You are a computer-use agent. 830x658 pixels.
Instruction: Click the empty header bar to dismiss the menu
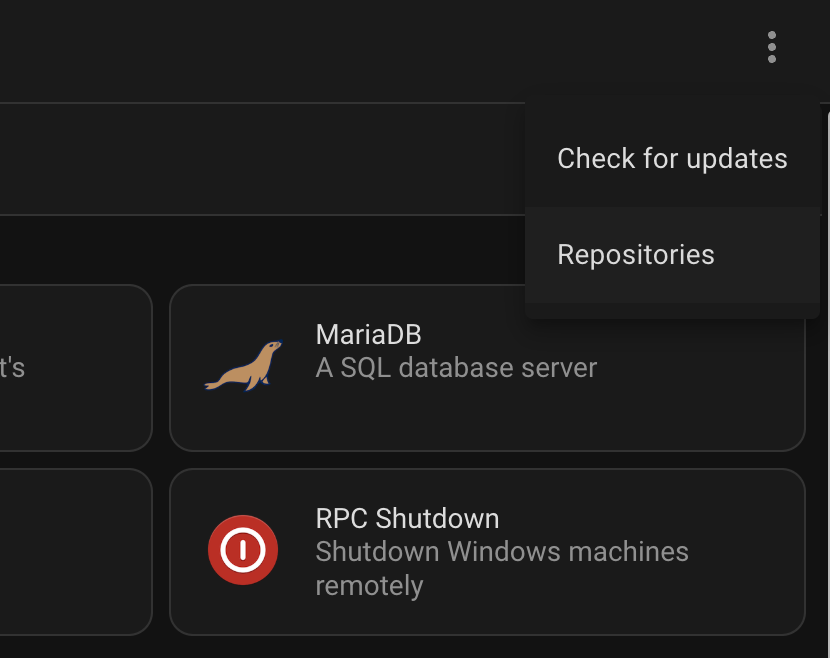[x=371, y=50]
